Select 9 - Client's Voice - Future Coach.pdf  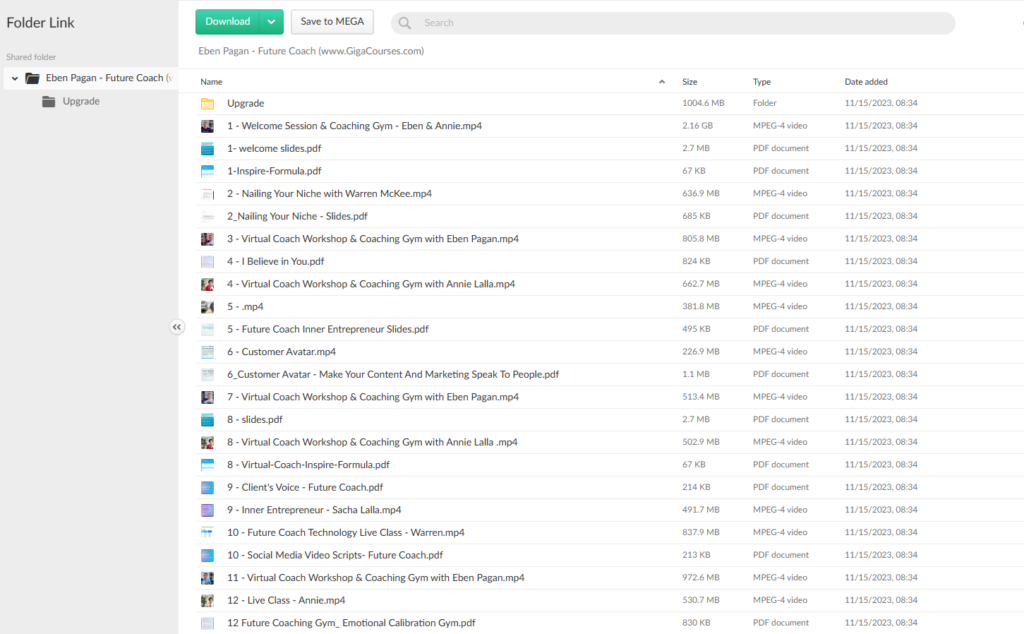tap(305, 487)
